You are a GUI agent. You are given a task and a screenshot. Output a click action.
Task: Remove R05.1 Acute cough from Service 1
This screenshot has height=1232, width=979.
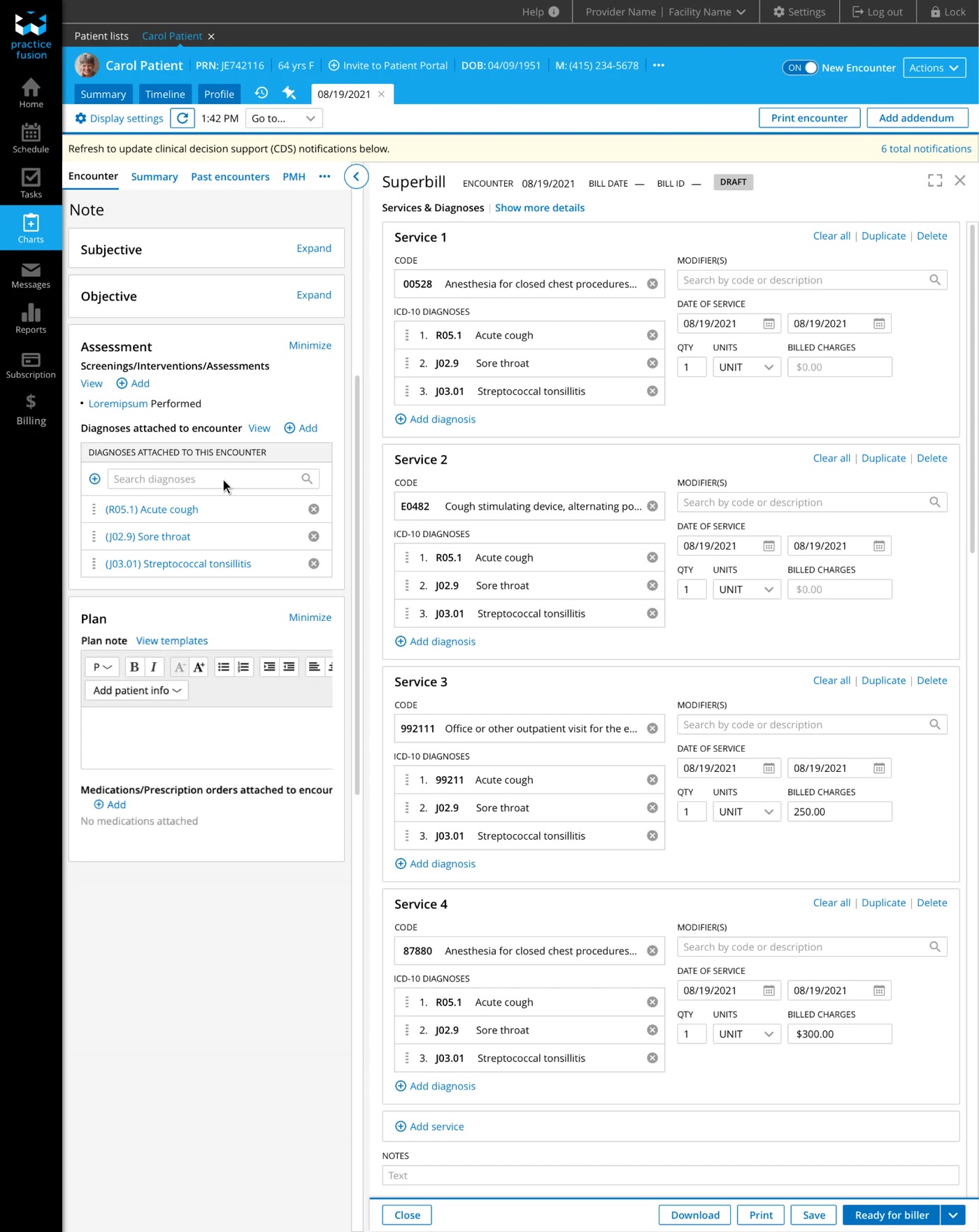(x=652, y=335)
